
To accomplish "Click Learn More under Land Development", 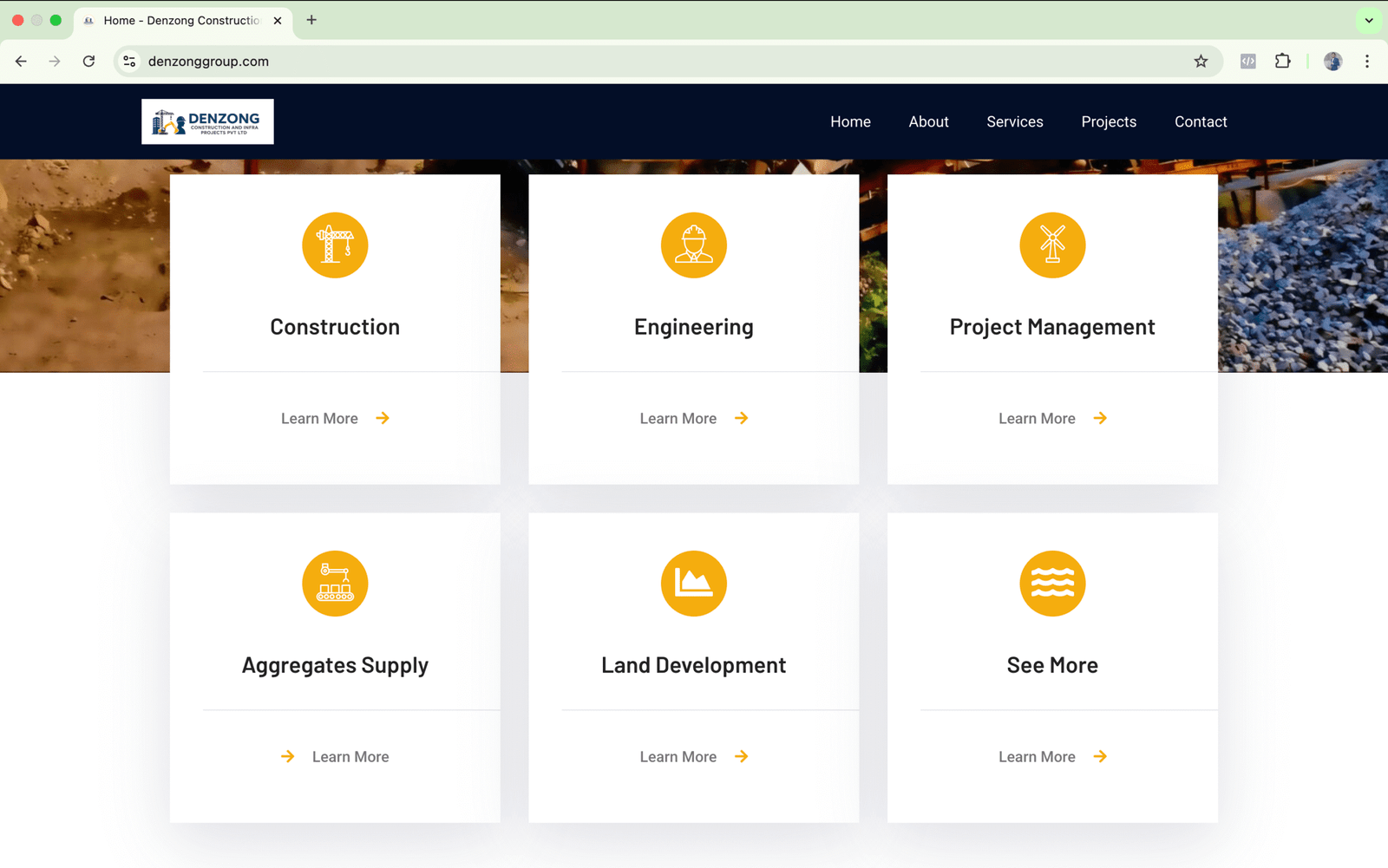I will click(x=693, y=757).
